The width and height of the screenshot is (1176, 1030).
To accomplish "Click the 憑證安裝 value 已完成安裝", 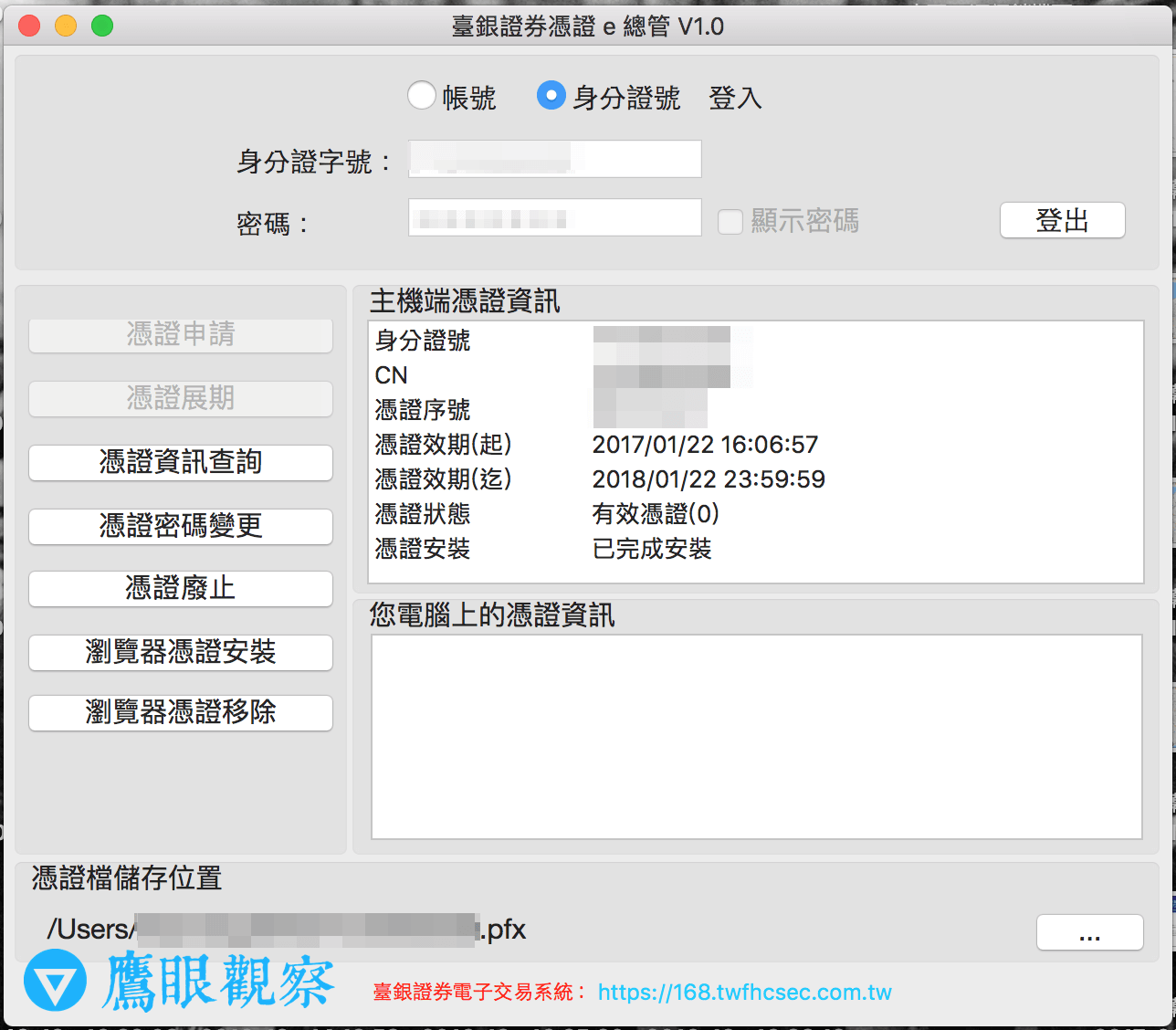I will [x=652, y=549].
